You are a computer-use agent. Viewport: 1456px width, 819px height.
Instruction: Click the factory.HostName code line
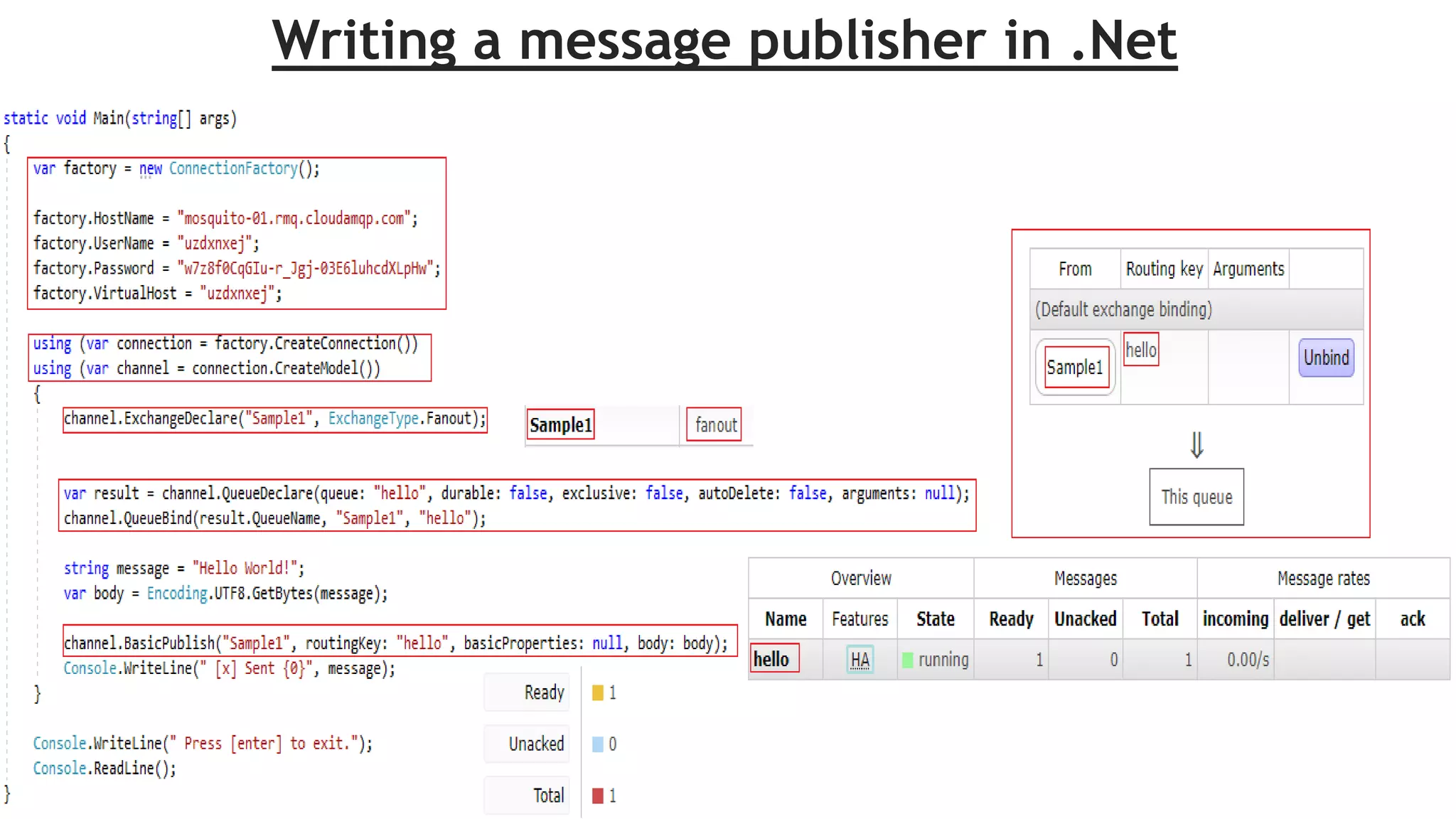click(x=226, y=218)
